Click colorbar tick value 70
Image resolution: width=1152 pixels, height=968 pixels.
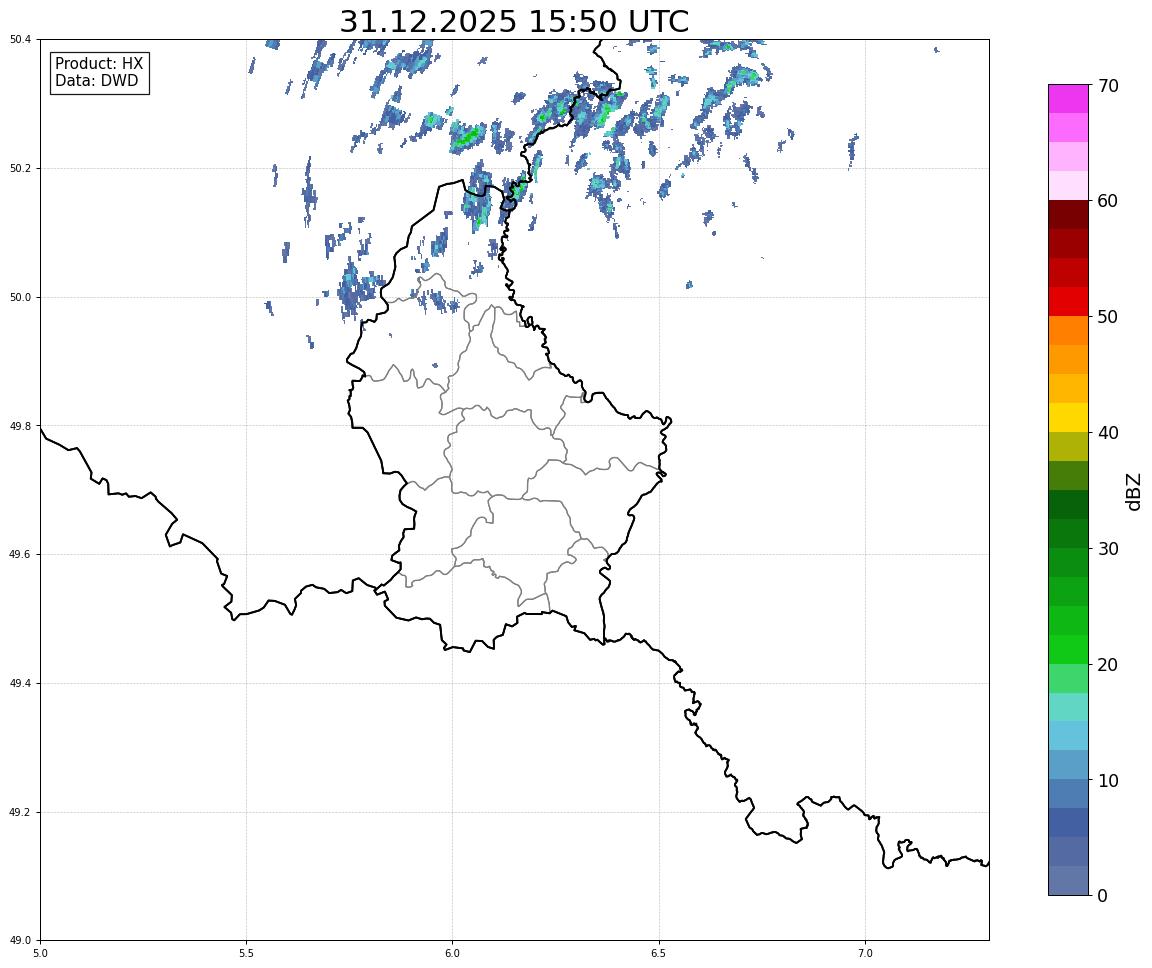pyautogui.click(x=1108, y=86)
